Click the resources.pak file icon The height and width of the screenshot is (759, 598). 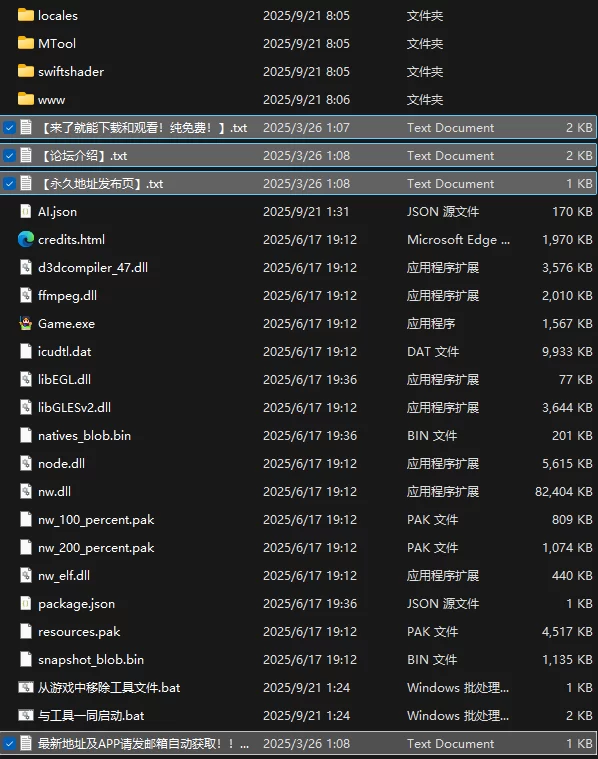coord(26,632)
